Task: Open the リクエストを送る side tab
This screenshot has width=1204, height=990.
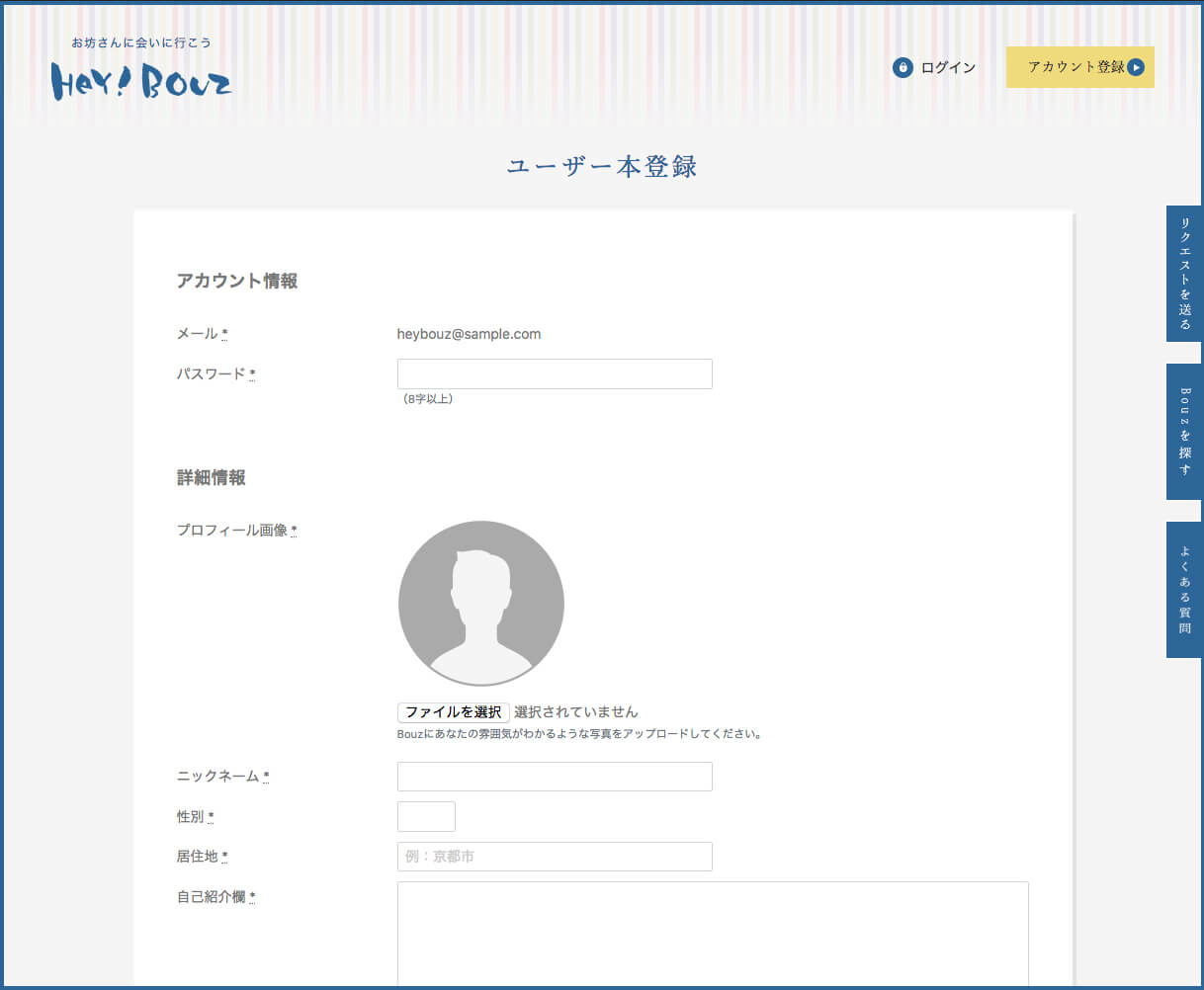Action: [x=1184, y=274]
